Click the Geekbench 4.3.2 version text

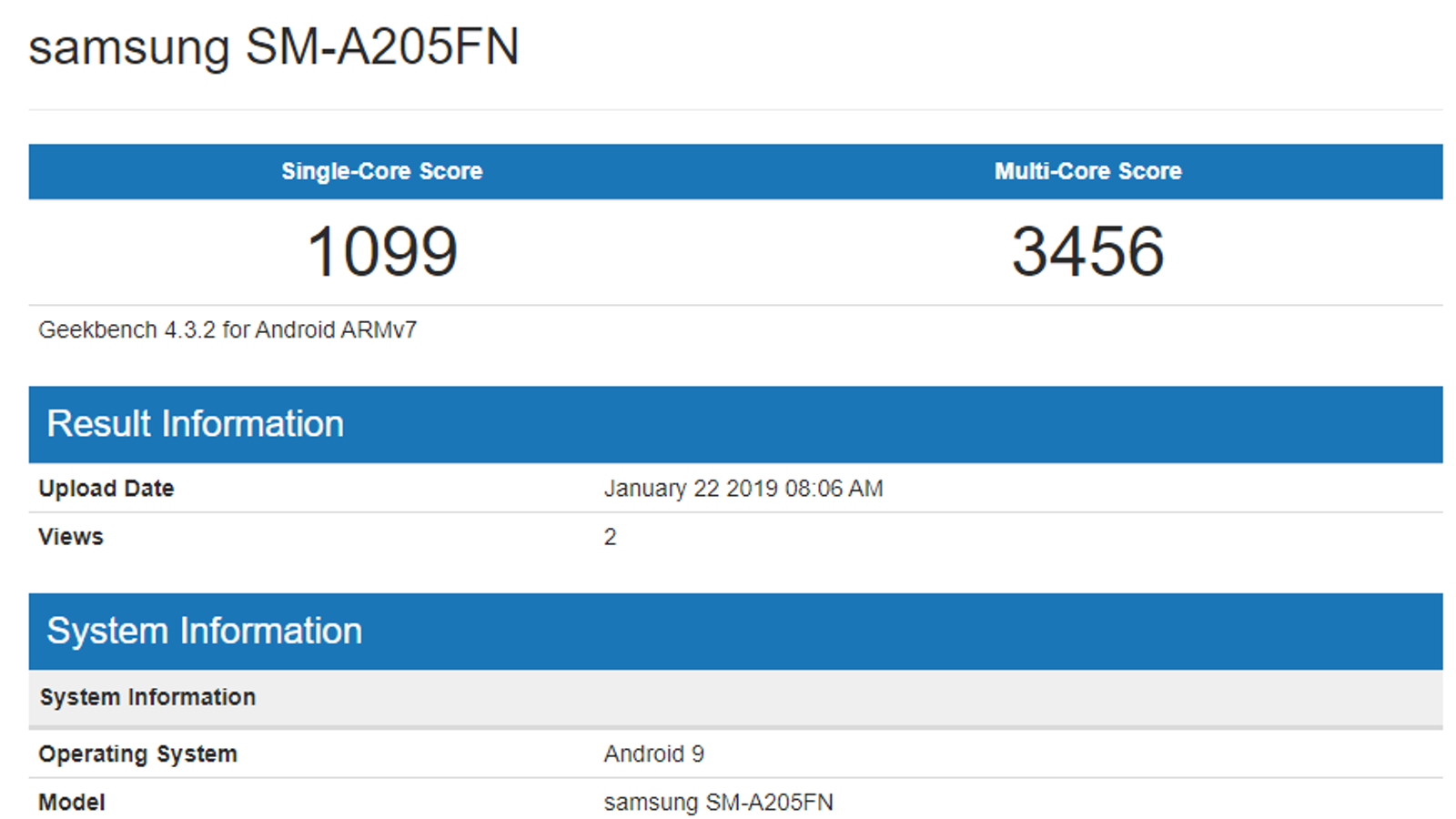point(127,329)
